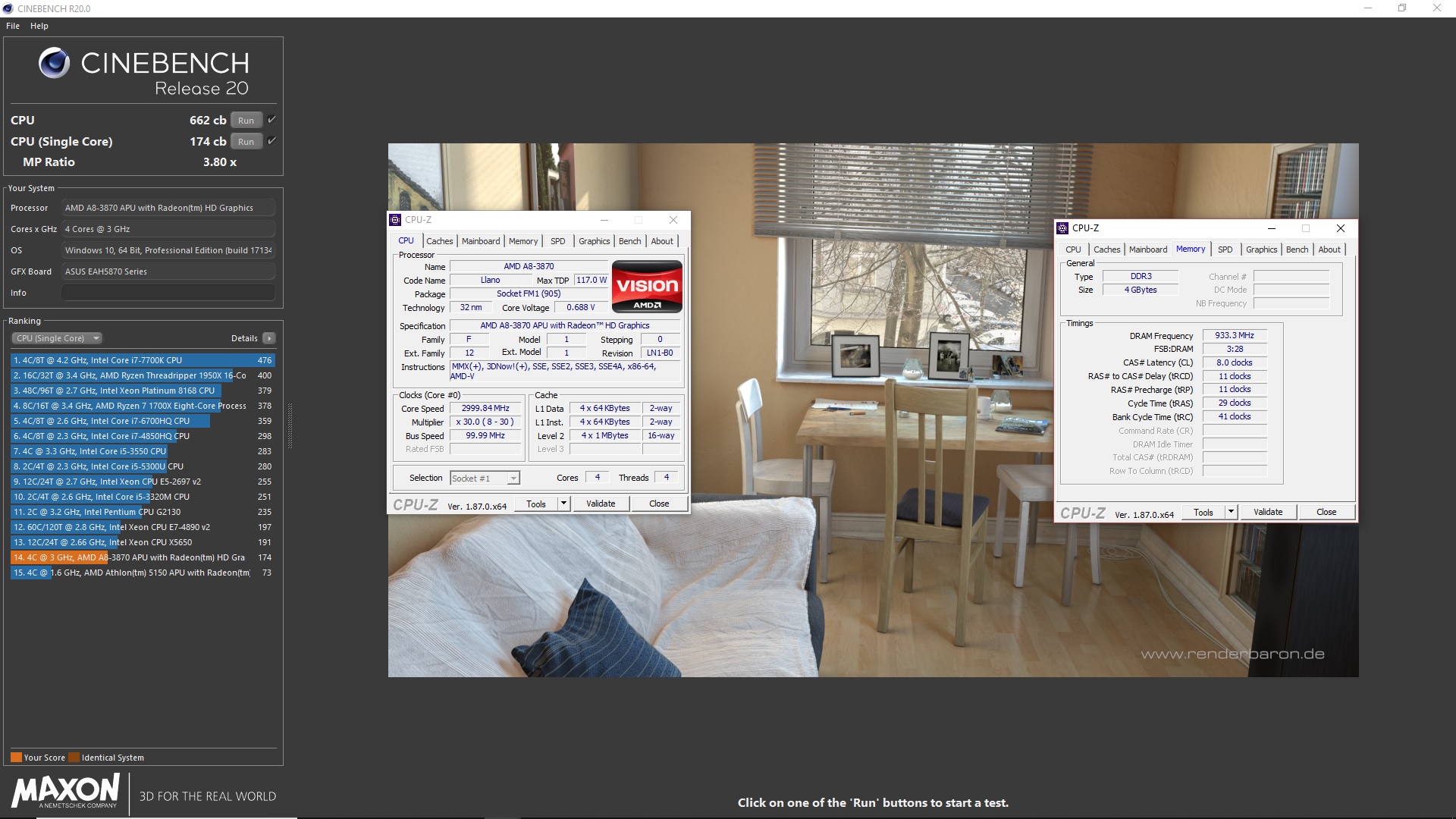Click the orange Your Score legend swatch

pos(16,758)
